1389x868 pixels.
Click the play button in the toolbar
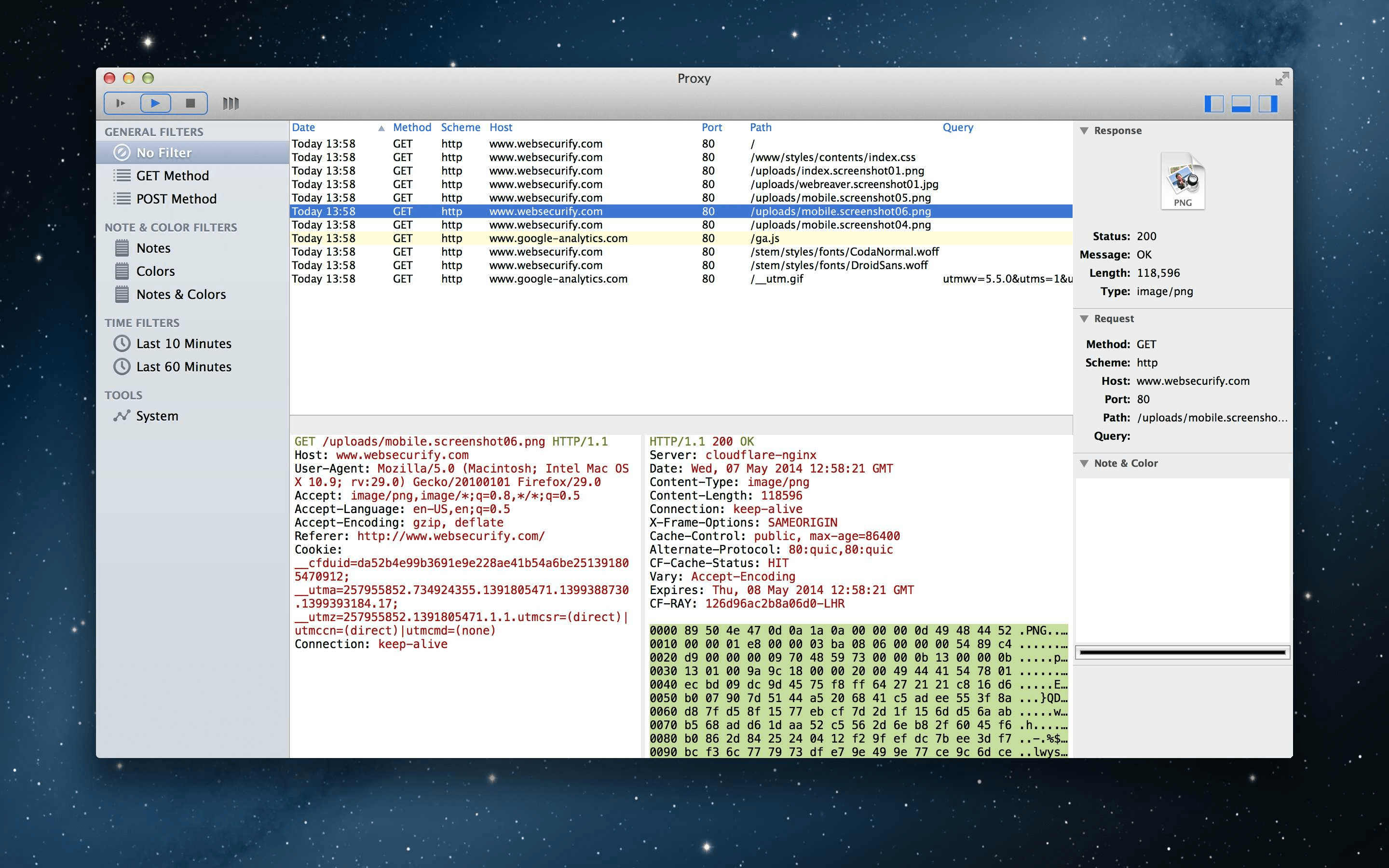pyautogui.click(x=156, y=103)
